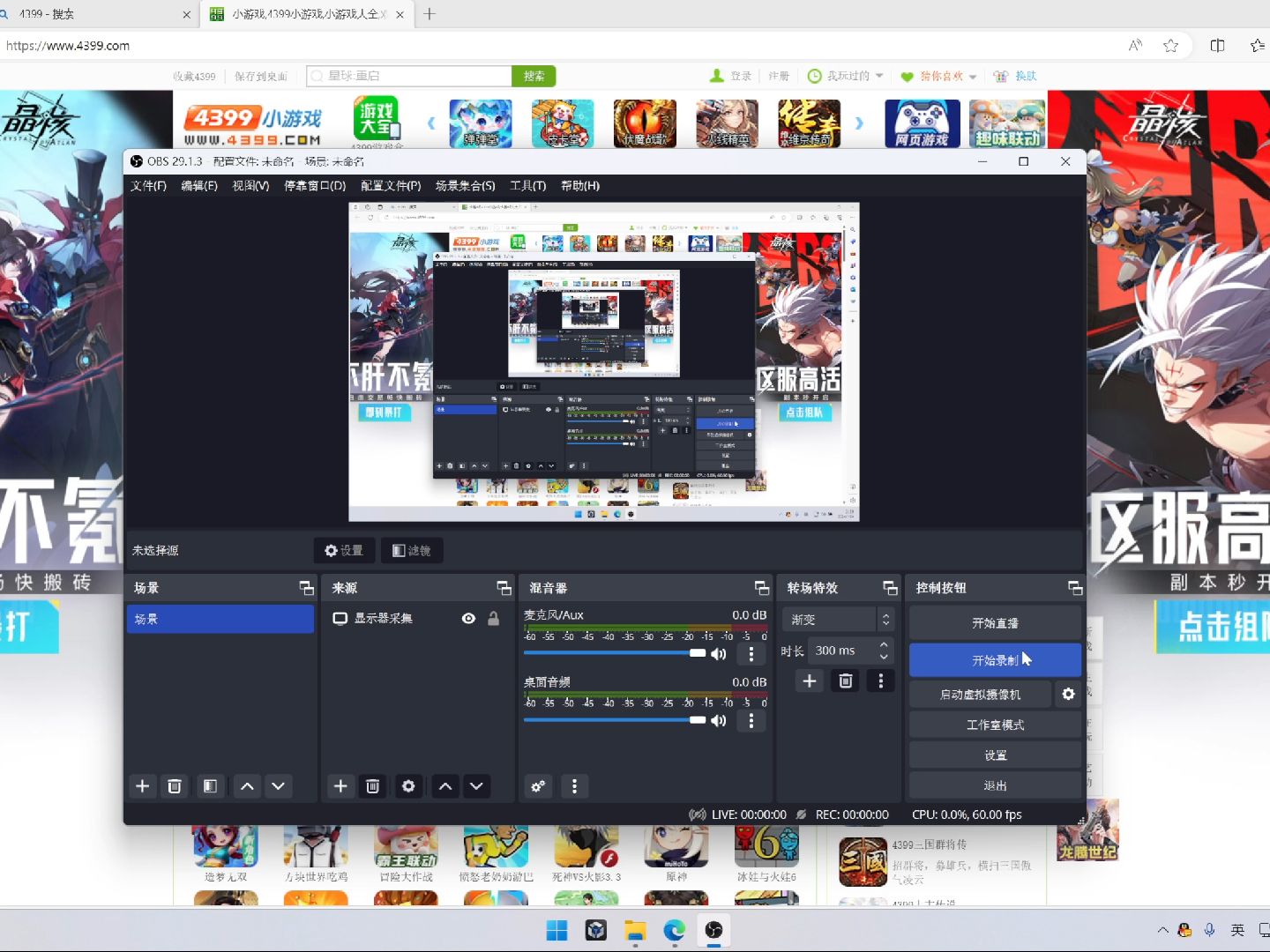Image resolution: width=1270 pixels, height=952 pixels.
Task: Add the page to favorites with the star
Action: (1170, 46)
